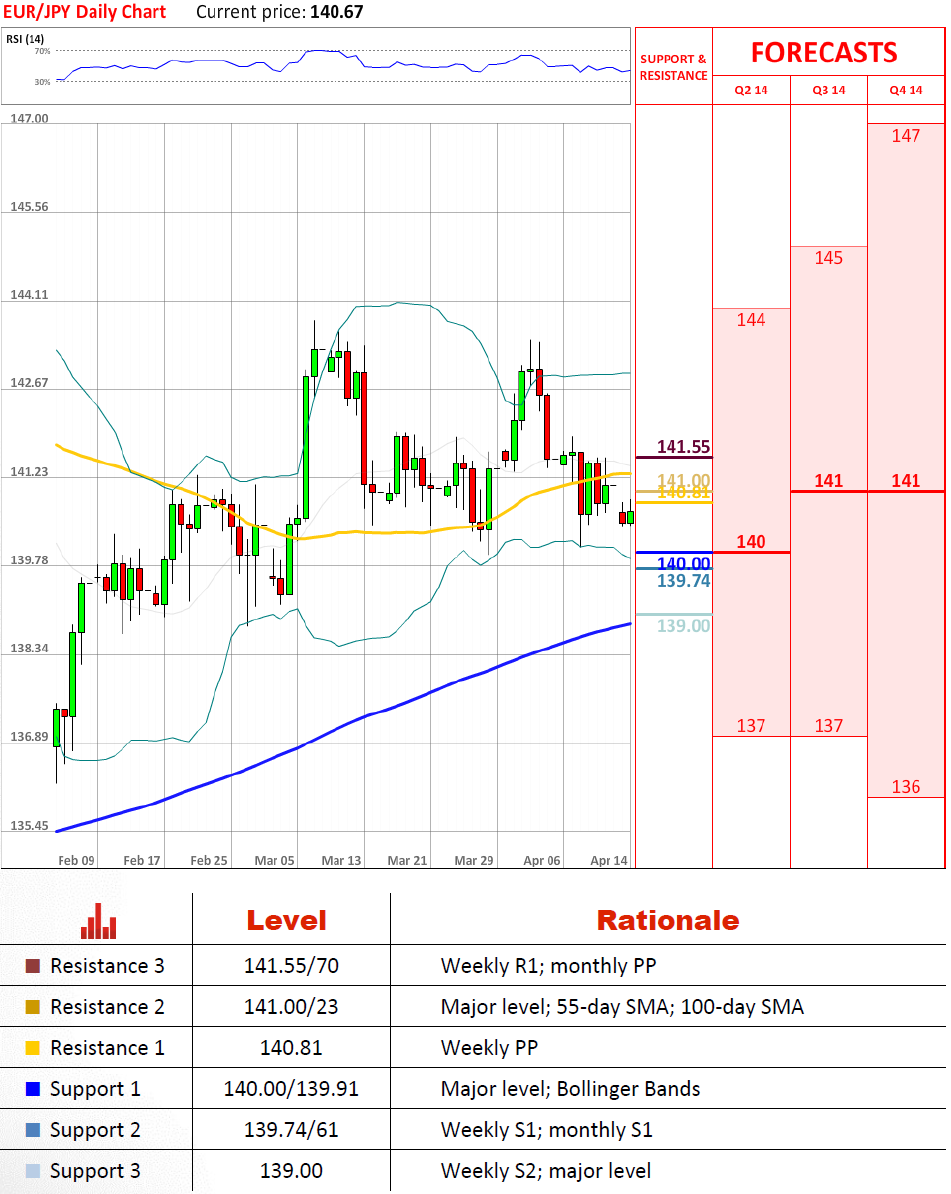The width and height of the screenshot is (951, 1194).
Task: Click the SUPPORT & RESISTANCE column header
Action: tap(673, 67)
